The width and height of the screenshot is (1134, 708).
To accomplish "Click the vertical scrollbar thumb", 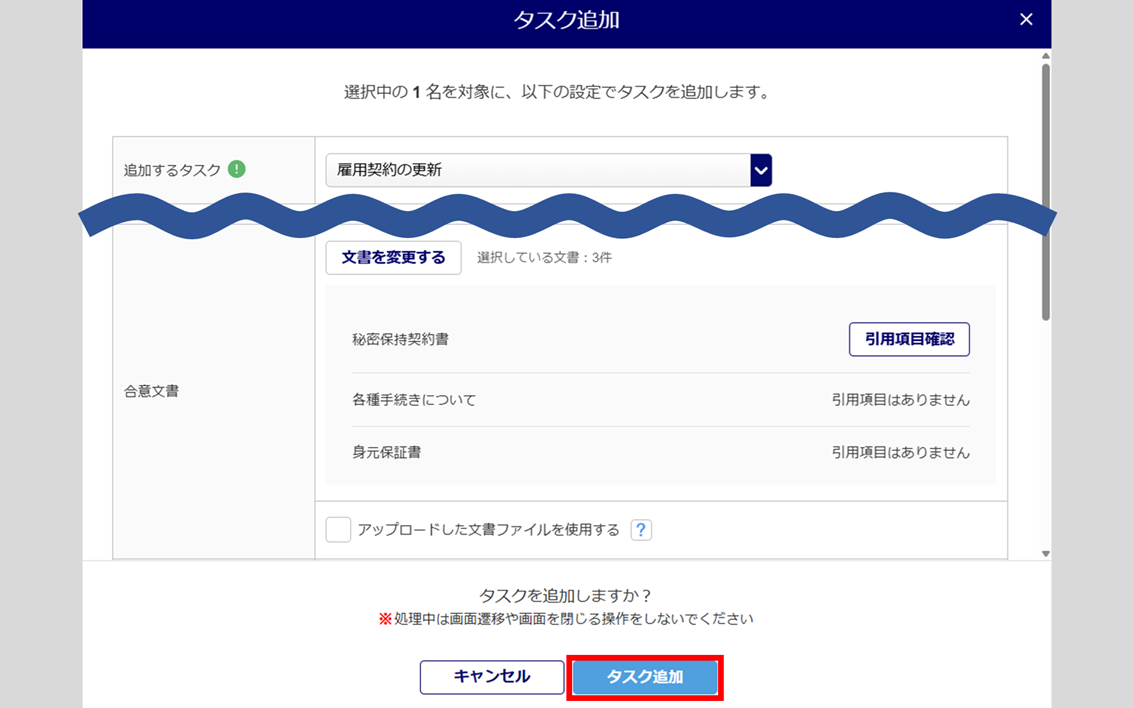I will 1045,190.
